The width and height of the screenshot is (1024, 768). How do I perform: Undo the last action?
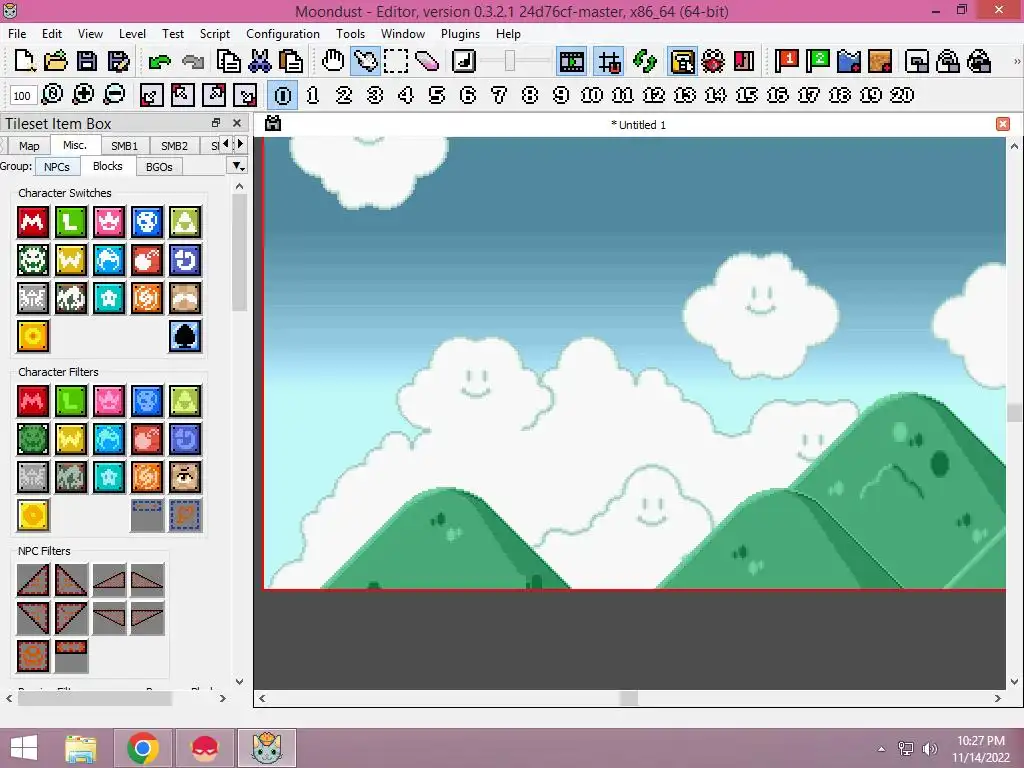tap(159, 61)
